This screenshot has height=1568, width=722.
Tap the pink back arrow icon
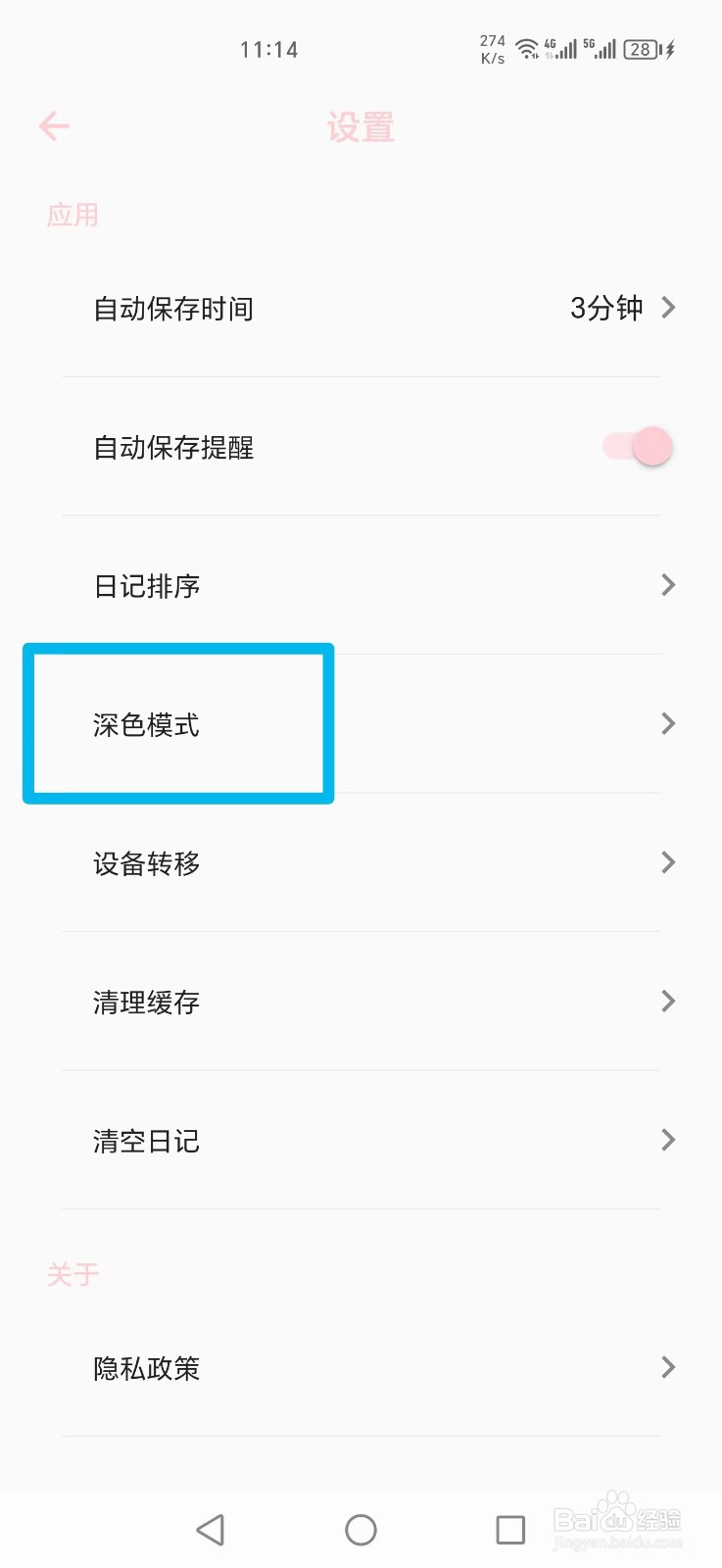coord(54,125)
